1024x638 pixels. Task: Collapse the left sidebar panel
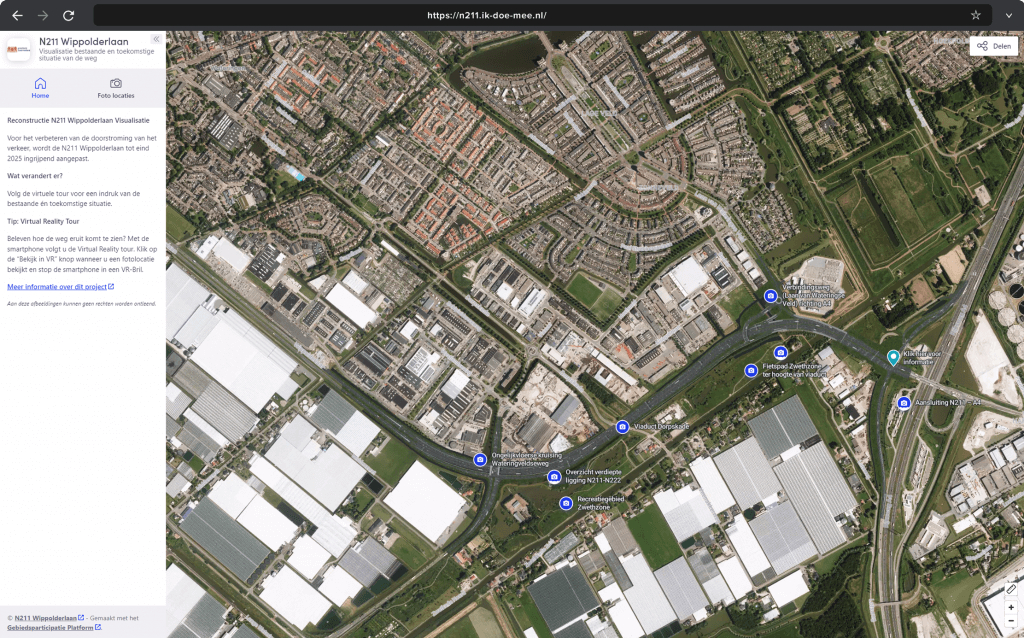click(x=156, y=39)
